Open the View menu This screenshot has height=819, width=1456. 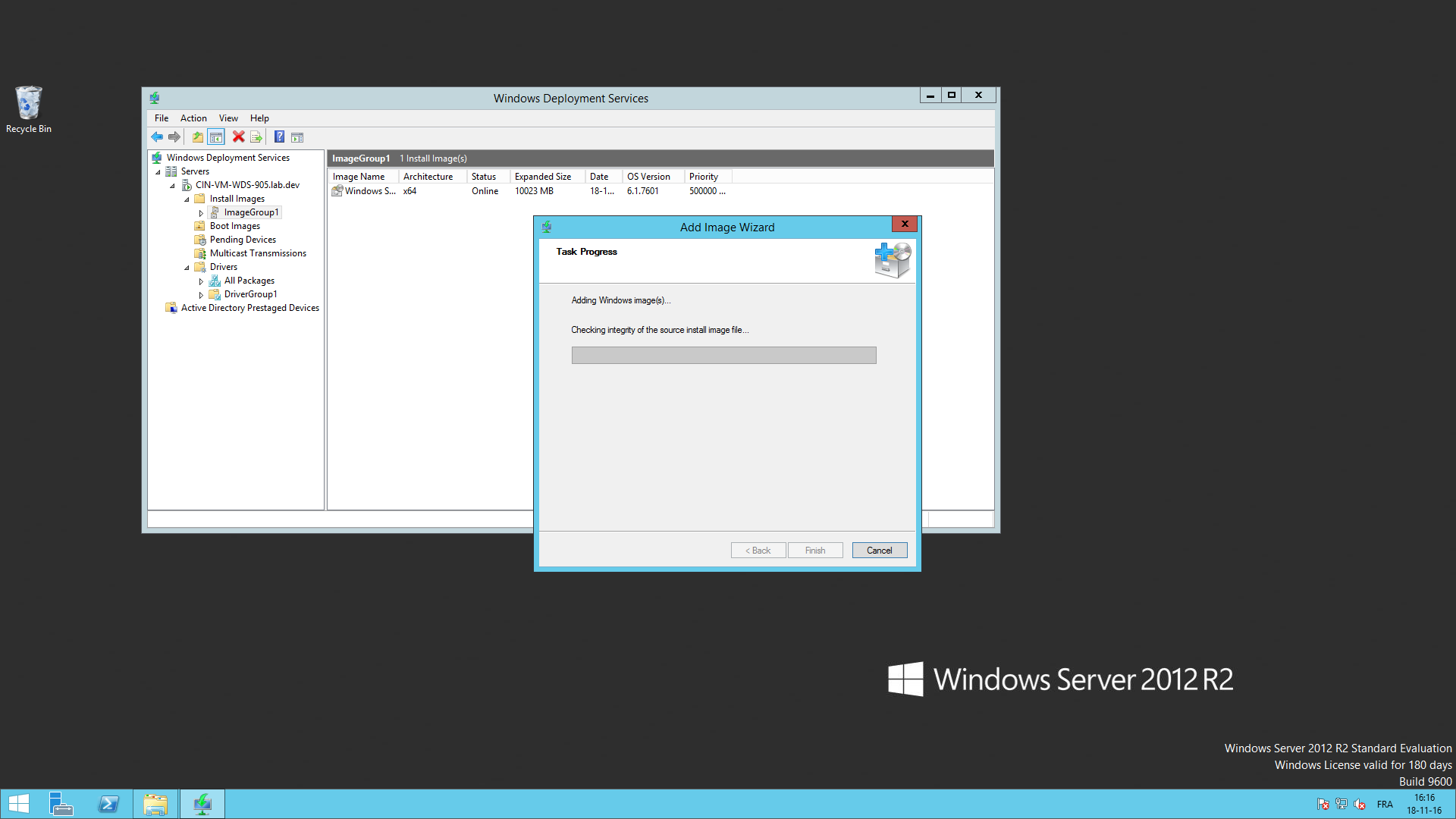click(228, 118)
